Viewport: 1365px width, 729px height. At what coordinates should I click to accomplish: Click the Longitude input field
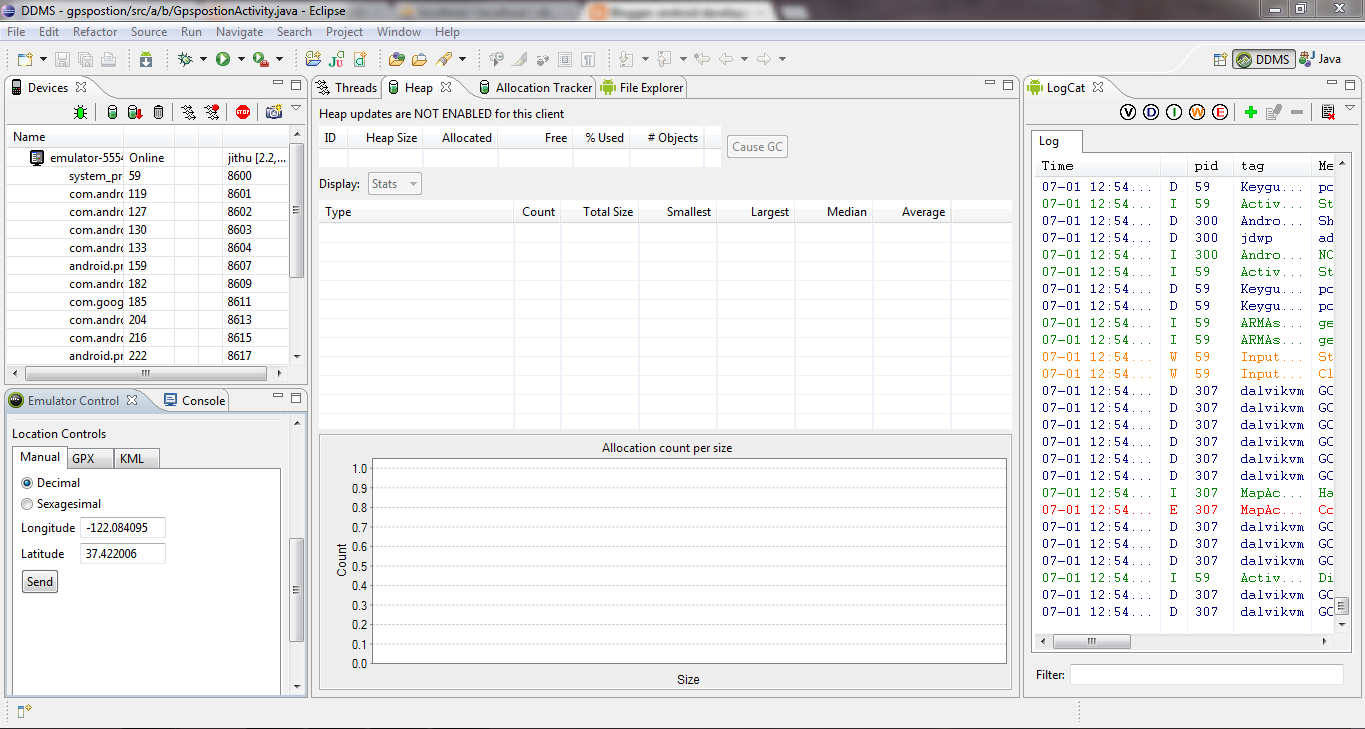coord(123,528)
